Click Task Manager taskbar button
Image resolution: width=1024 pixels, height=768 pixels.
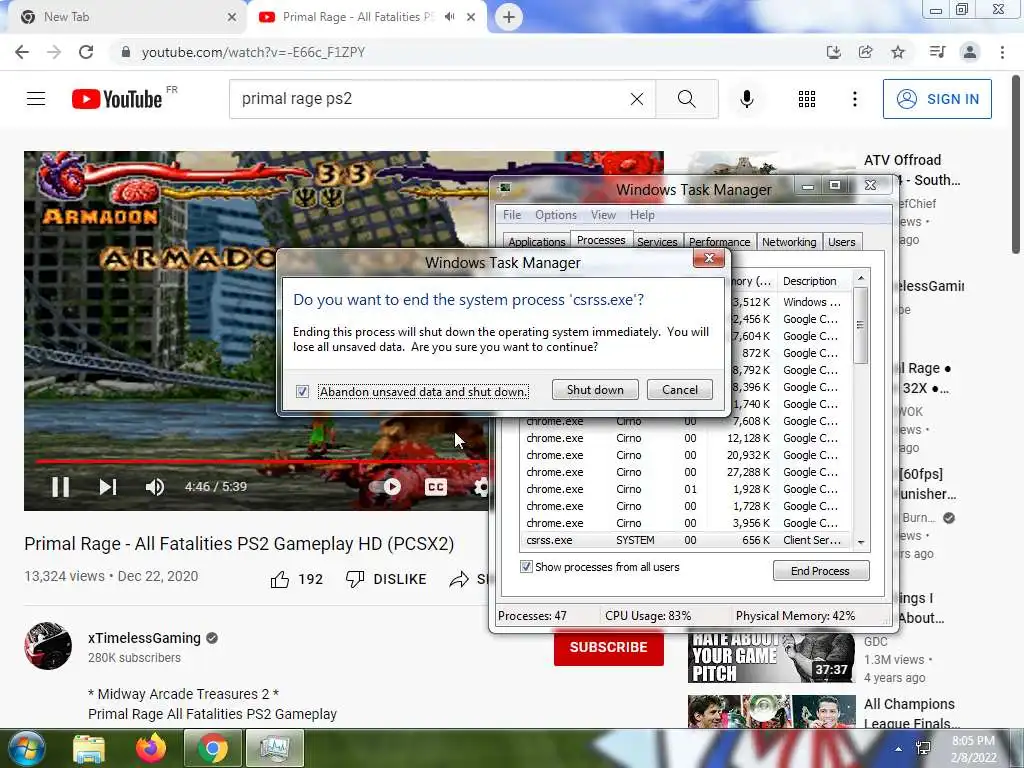[274, 748]
